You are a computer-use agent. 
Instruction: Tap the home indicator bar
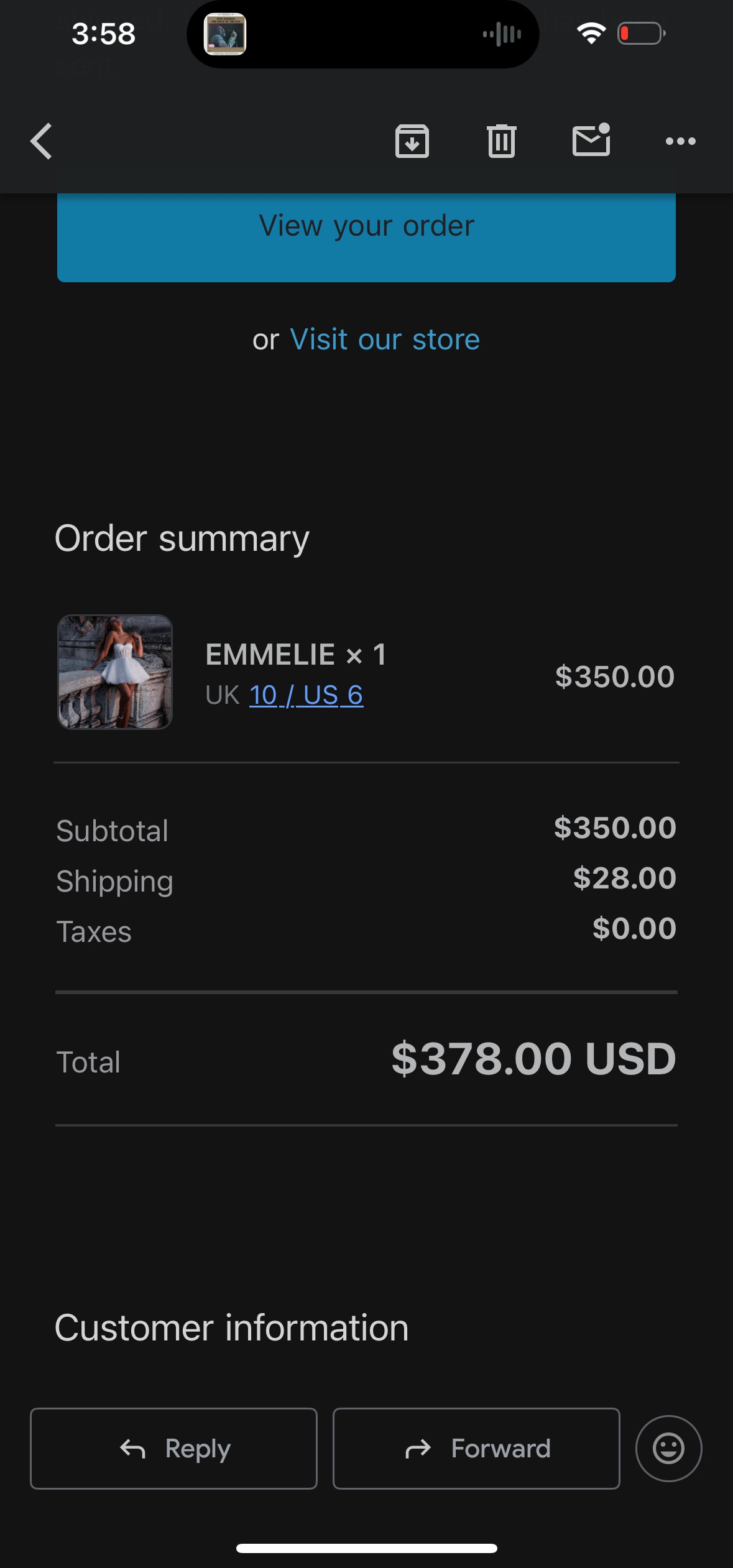point(366,1547)
